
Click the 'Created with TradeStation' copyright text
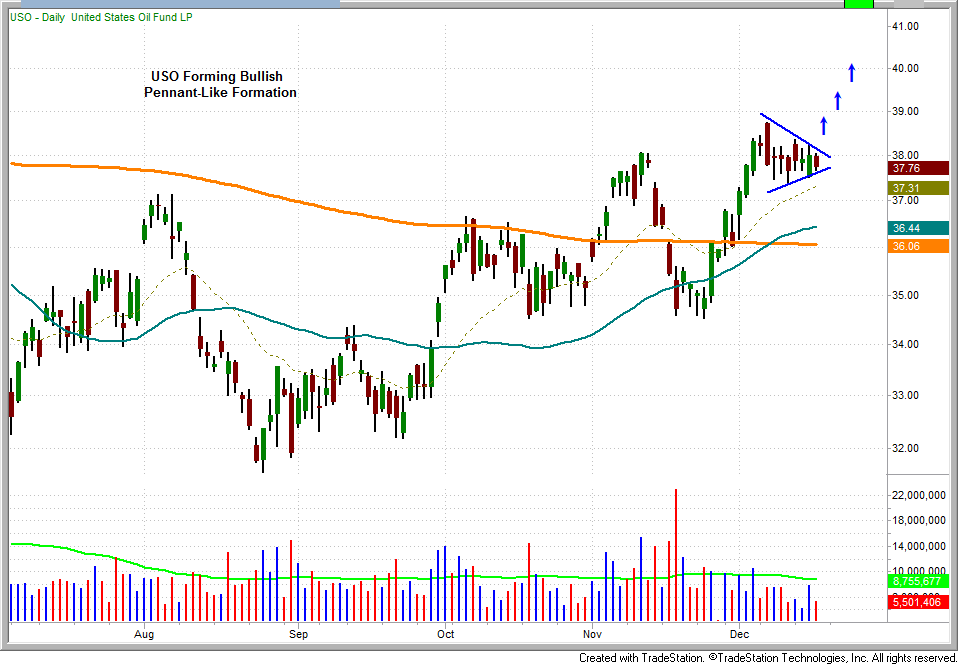[x=767, y=657]
